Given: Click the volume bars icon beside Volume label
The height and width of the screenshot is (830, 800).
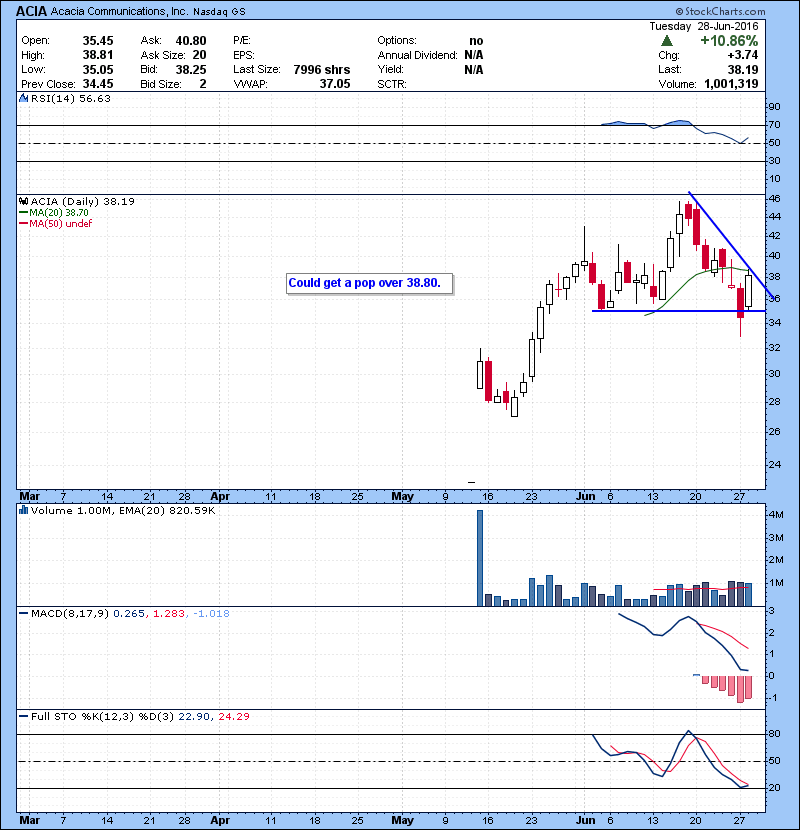Looking at the screenshot, I should (23, 510).
